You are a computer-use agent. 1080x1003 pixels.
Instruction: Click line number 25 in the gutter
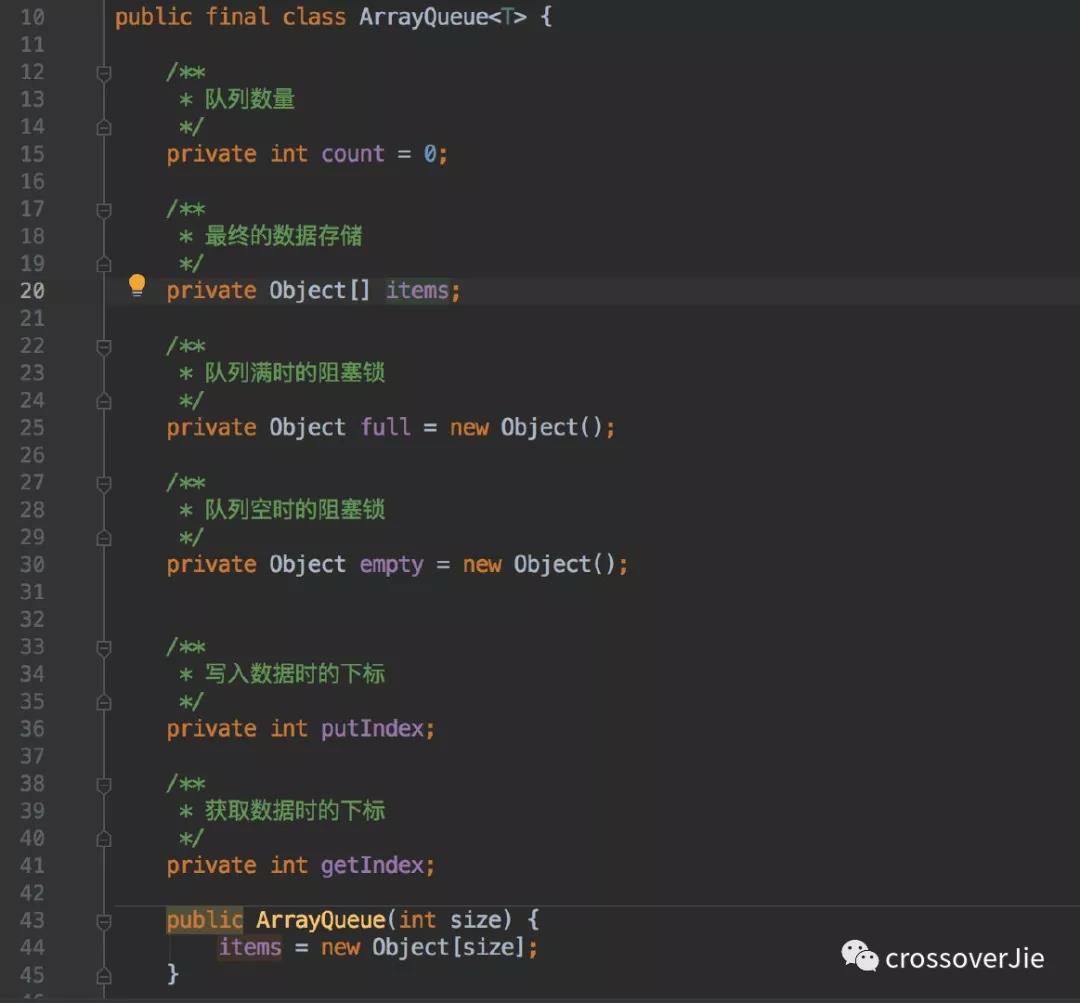coord(32,428)
